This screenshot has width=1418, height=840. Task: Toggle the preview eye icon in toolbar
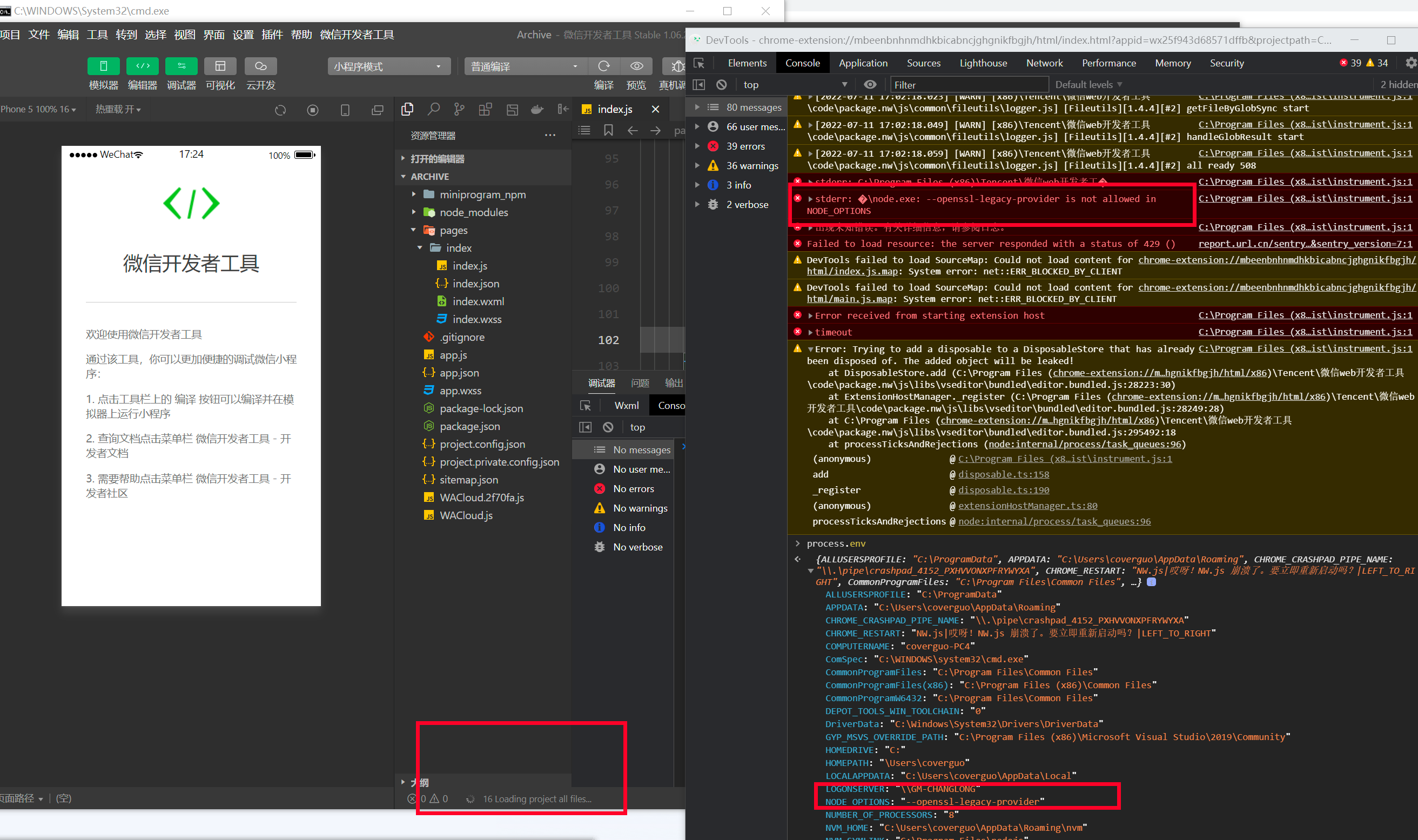click(x=636, y=66)
